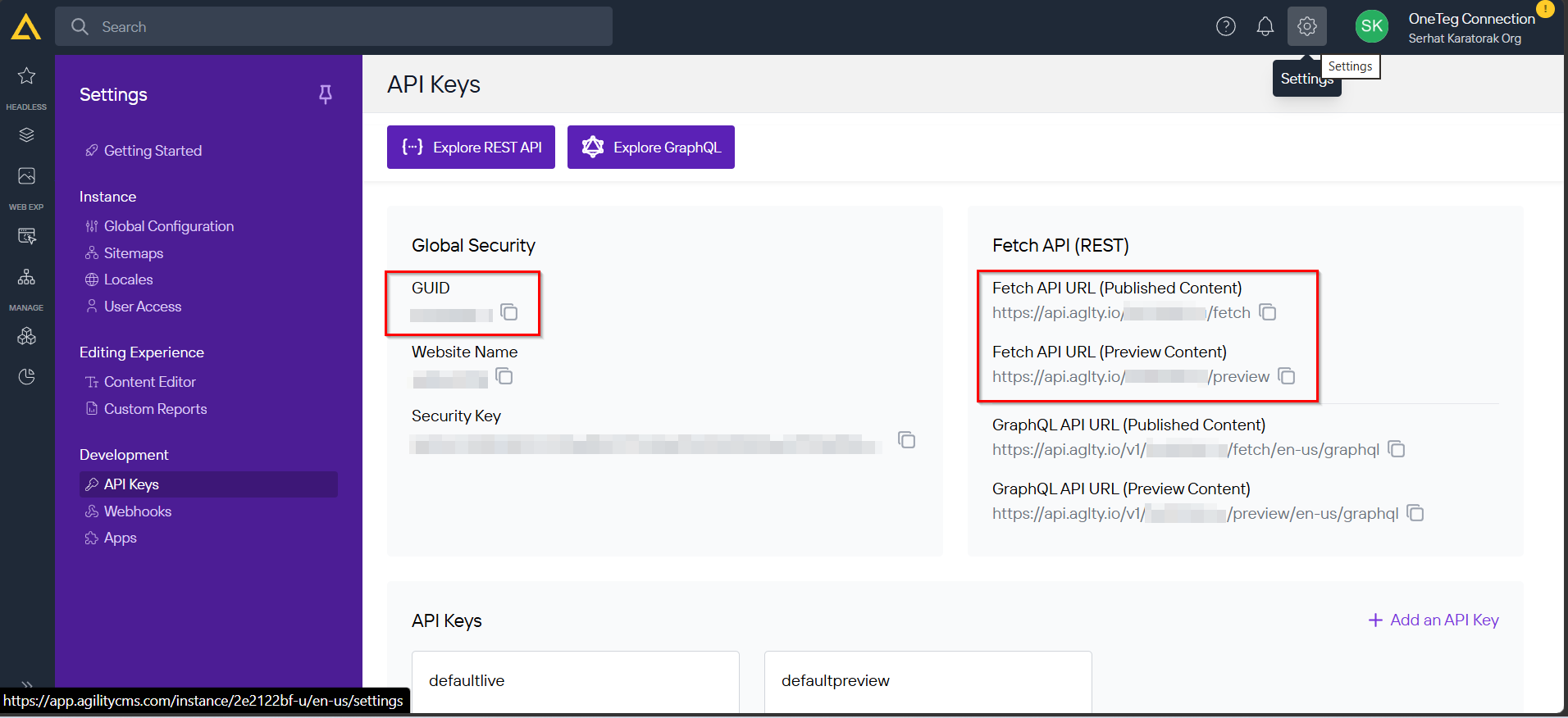1568x718 pixels.
Task: Click Explore REST API button
Action: click(x=471, y=148)
